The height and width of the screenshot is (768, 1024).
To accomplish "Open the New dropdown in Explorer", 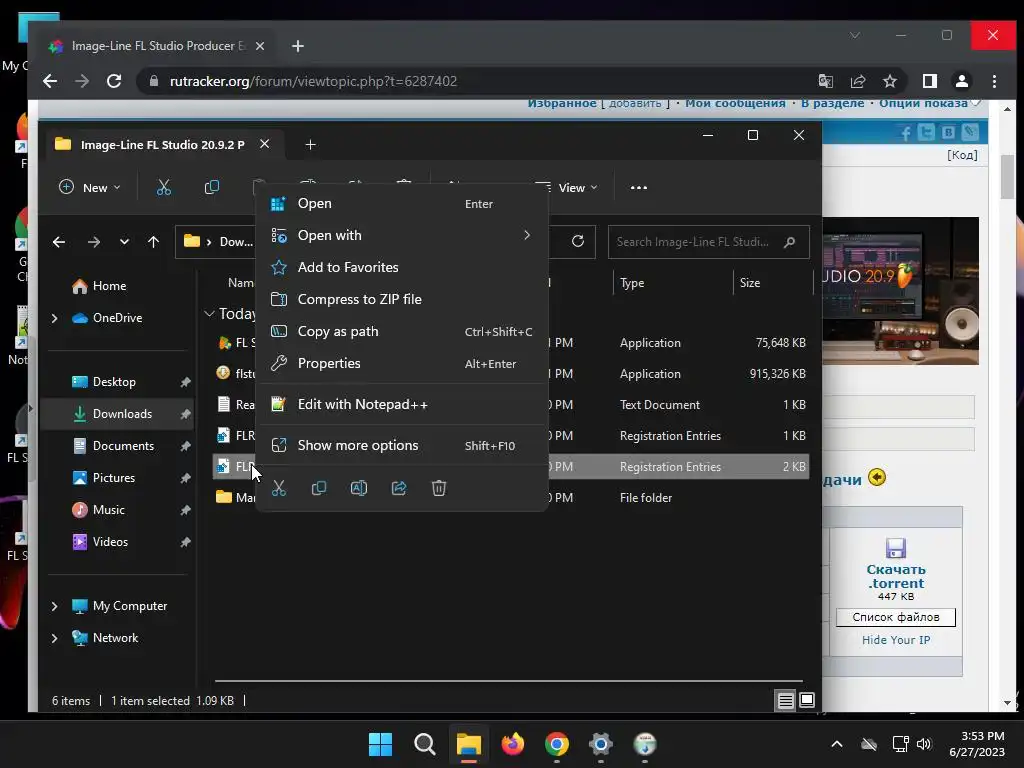I will (90, 187).
